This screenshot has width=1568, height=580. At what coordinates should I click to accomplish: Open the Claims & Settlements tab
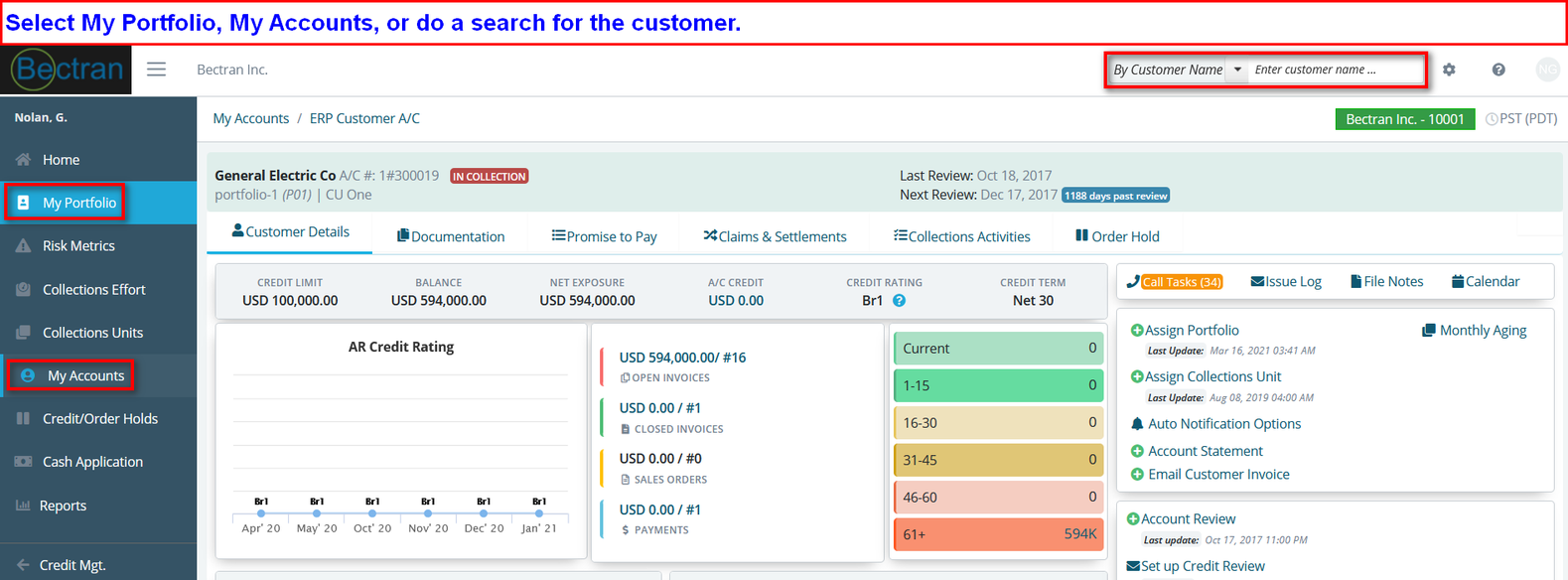click(x=776, y=236)
